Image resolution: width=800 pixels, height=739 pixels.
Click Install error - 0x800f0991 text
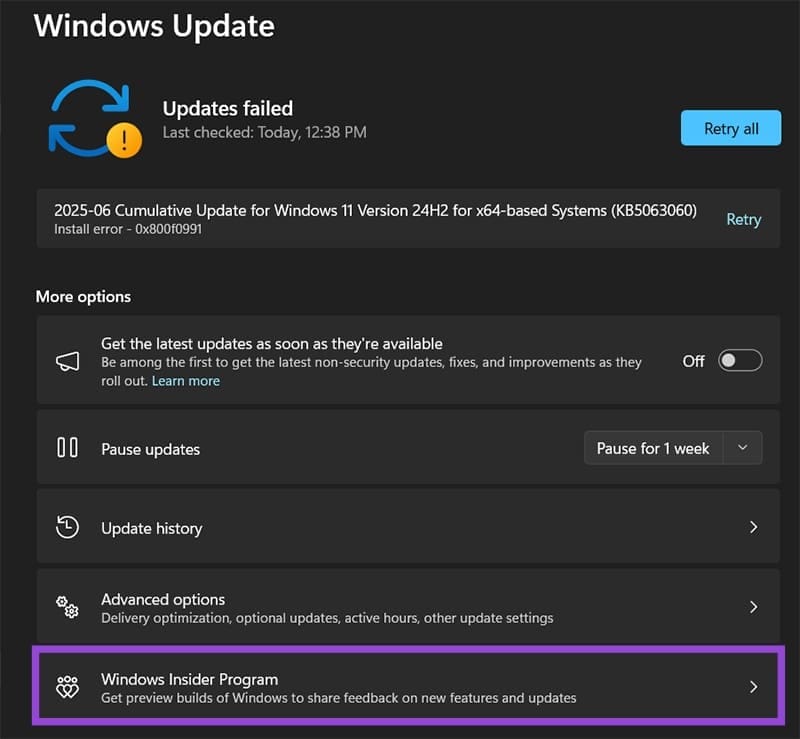[x=128, y=229]
